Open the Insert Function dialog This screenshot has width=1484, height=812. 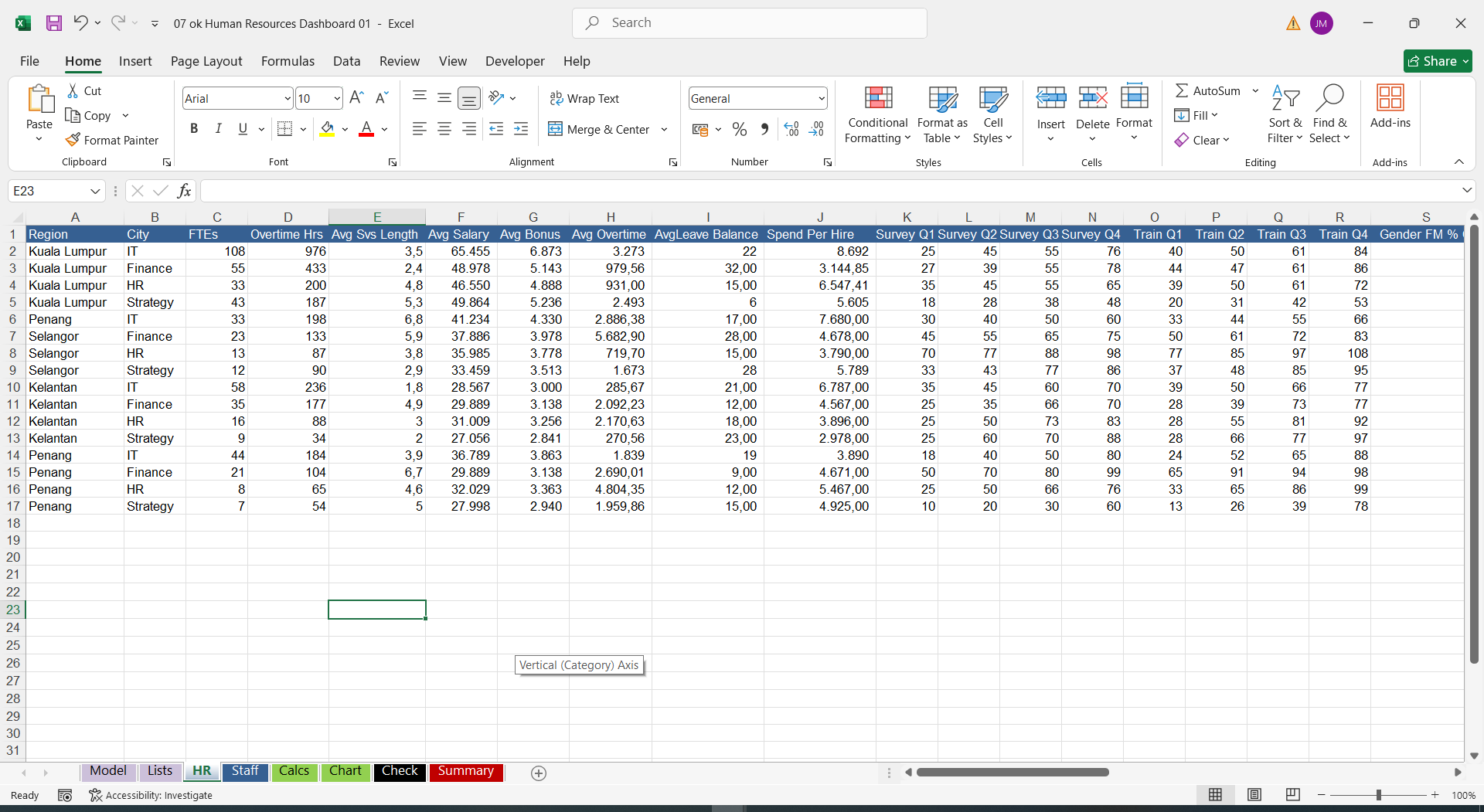point(184,191)
